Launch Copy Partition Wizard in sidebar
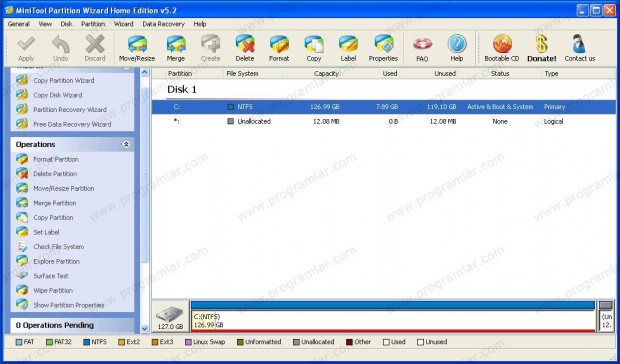The height and width of the screenshot is (364, 620). pyautogui.click(x=63, y=80)
